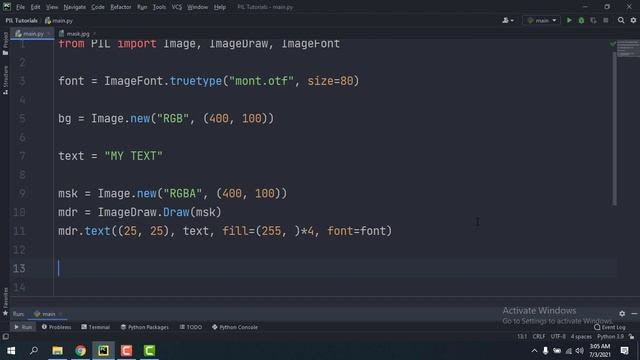Open red Camtasia icon in taskbar
Viewport: 640px width, 360px height.
click(127, 351)
